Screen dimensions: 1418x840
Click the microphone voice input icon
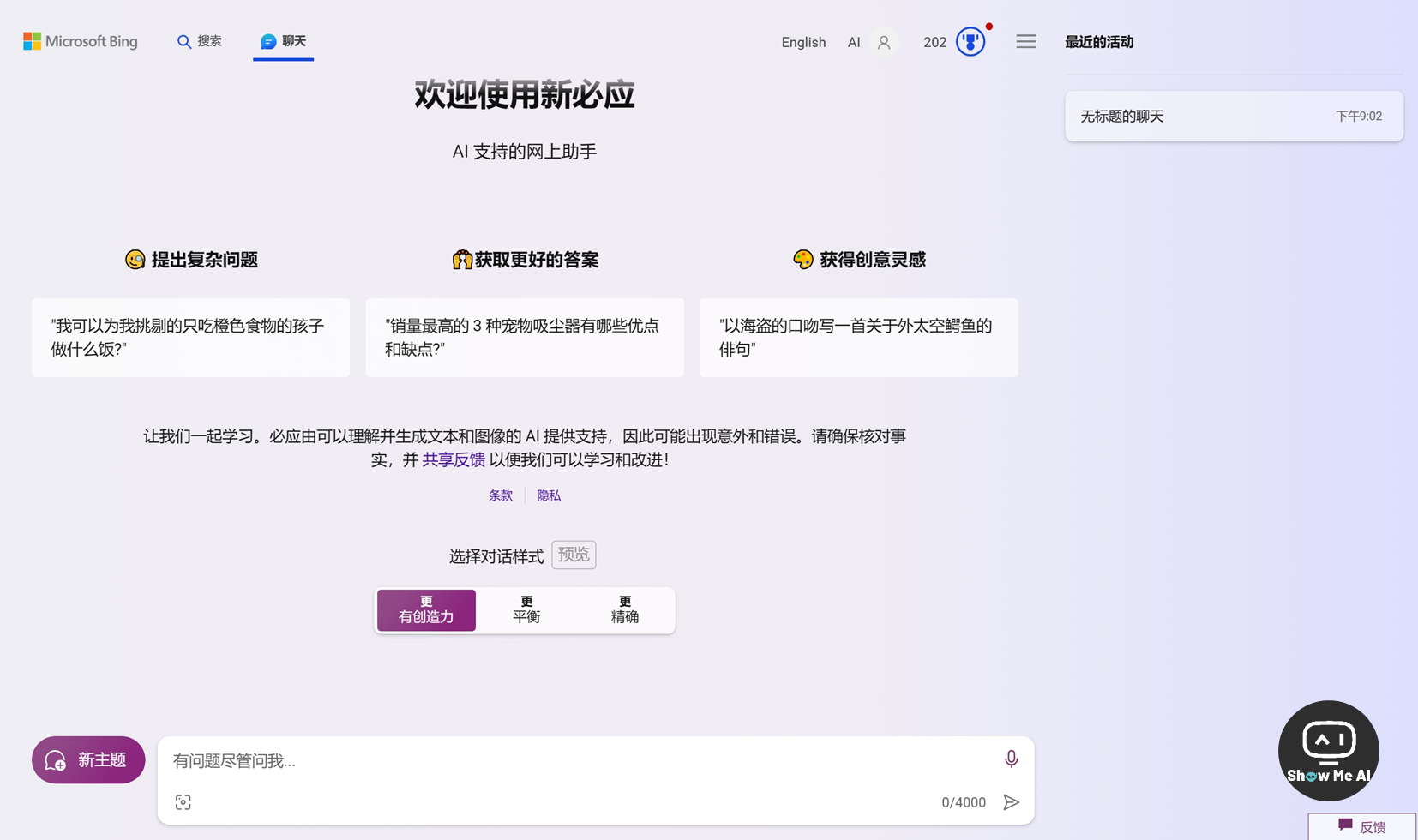pos(1011,759)
